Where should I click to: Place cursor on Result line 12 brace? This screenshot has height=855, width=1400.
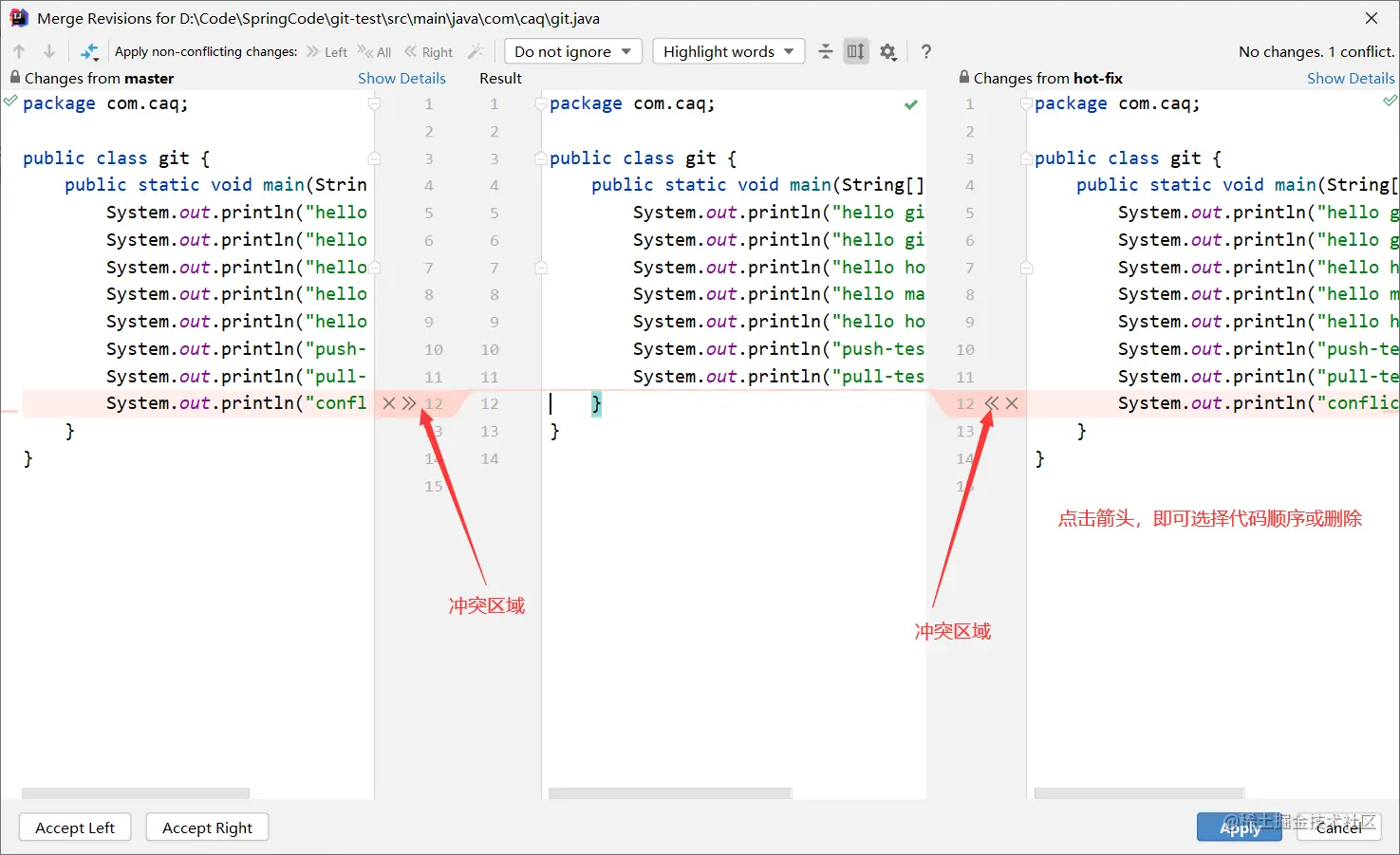click(x=596, y=404)
